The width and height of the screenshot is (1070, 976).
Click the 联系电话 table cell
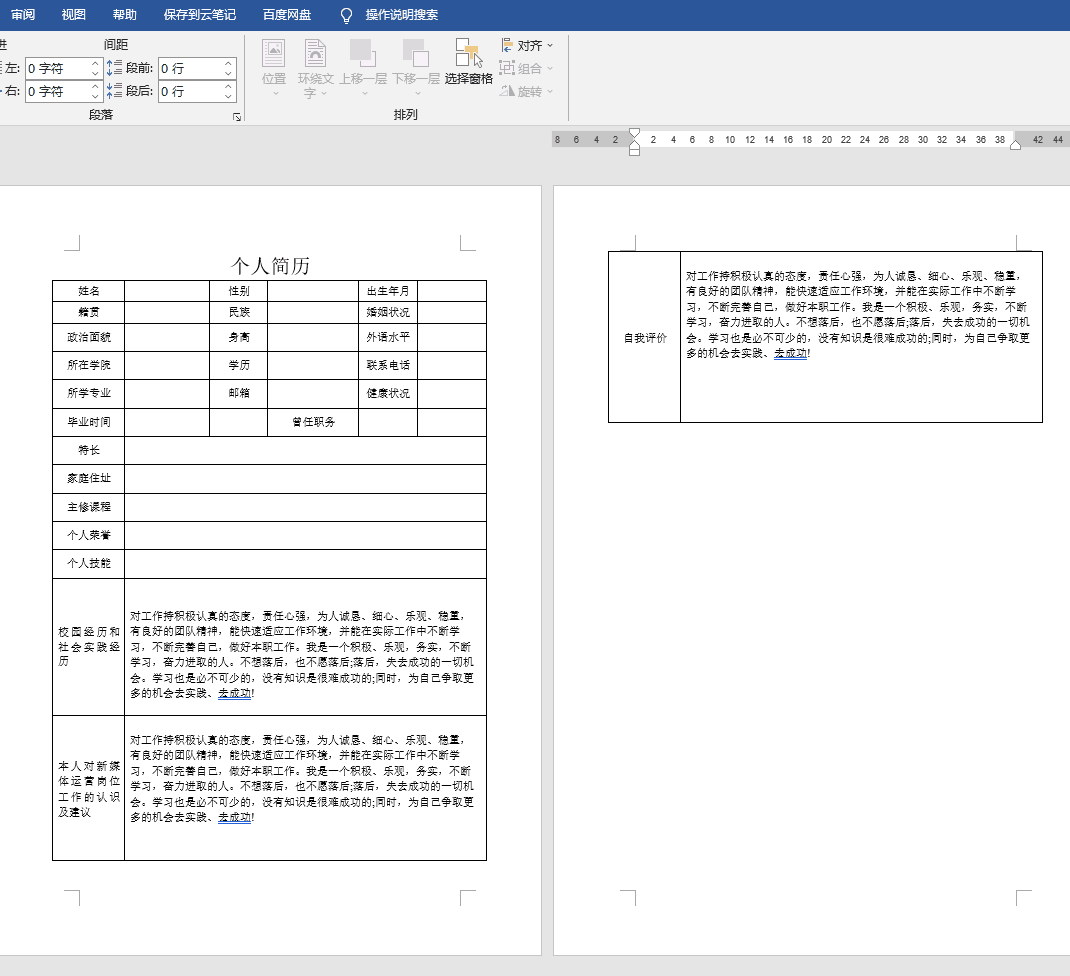click(388, 365)
